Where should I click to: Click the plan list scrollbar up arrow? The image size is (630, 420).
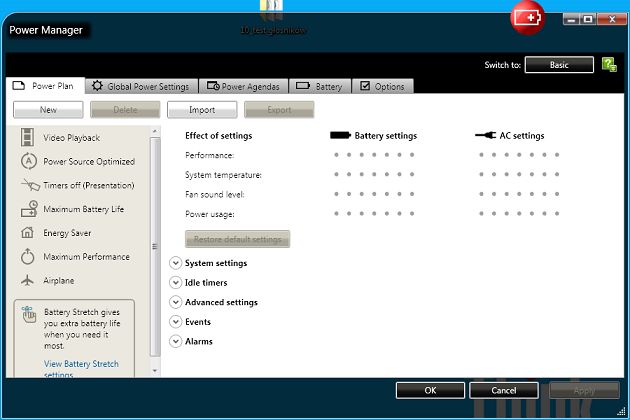click(155, 131)
